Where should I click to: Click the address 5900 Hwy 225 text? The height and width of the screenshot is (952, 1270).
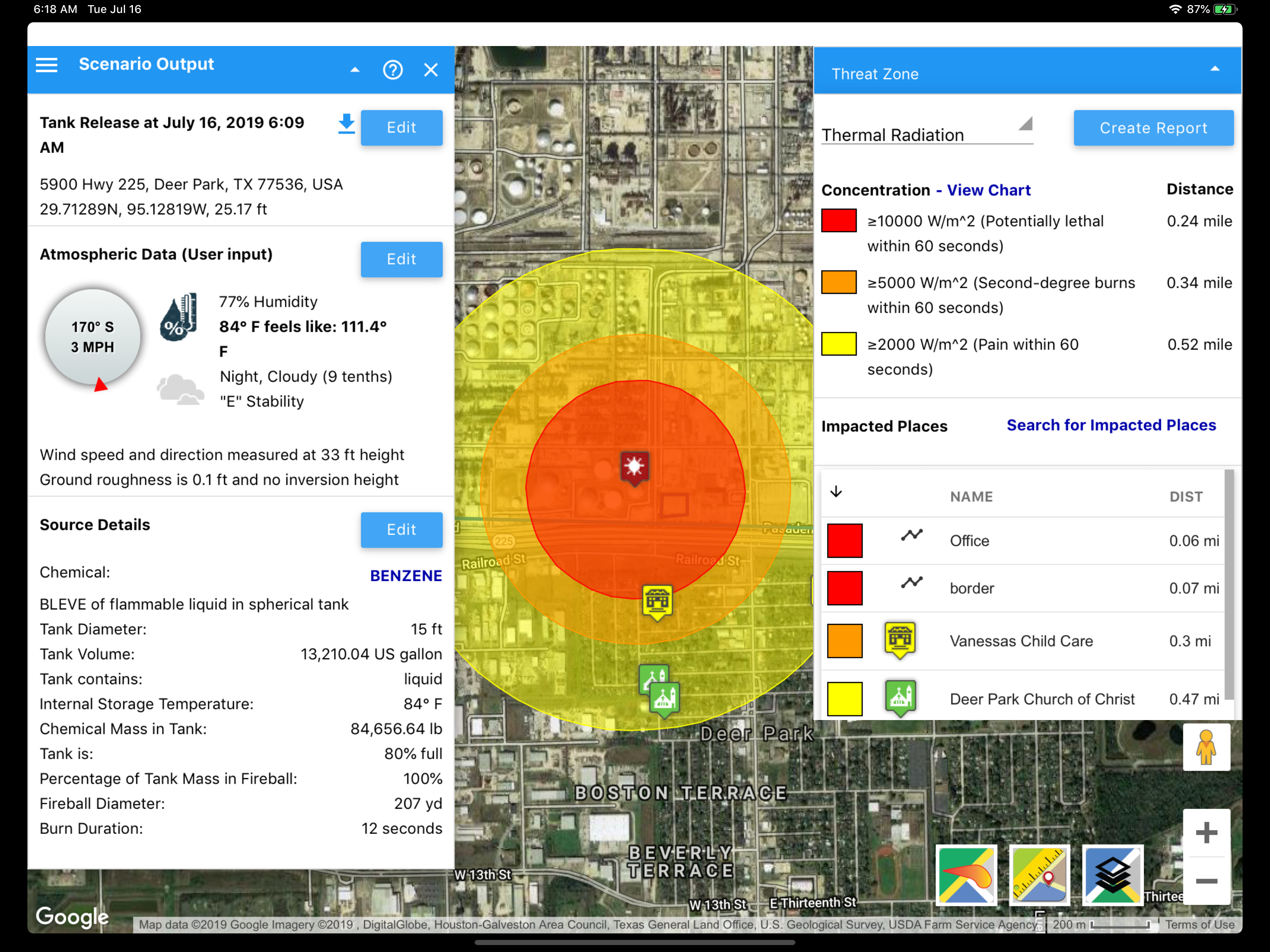191,185
